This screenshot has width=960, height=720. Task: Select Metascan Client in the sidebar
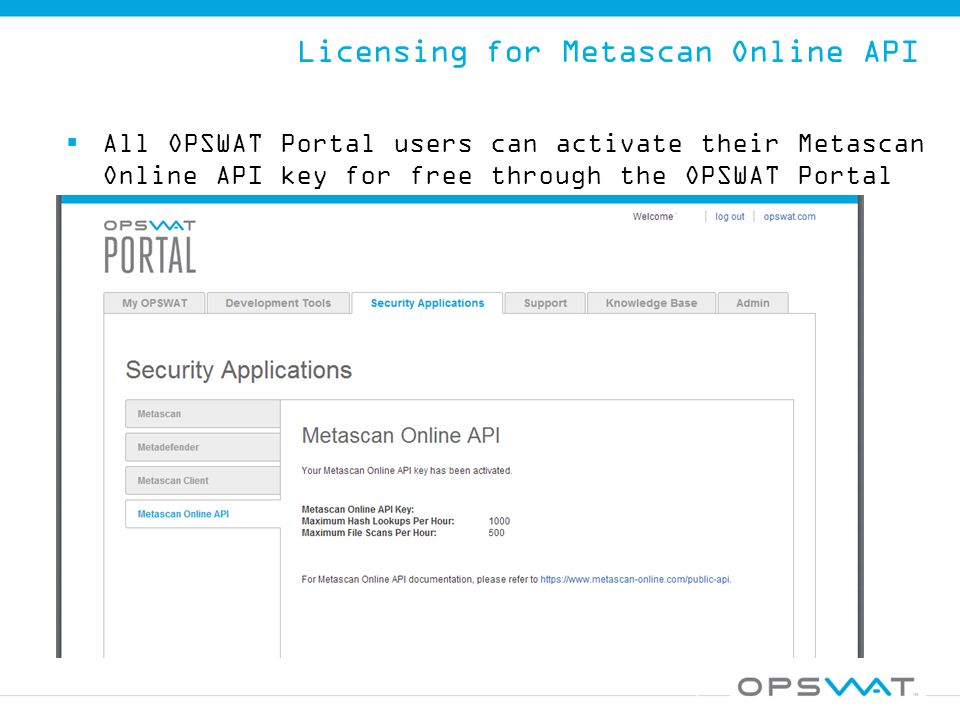point(203,481)
